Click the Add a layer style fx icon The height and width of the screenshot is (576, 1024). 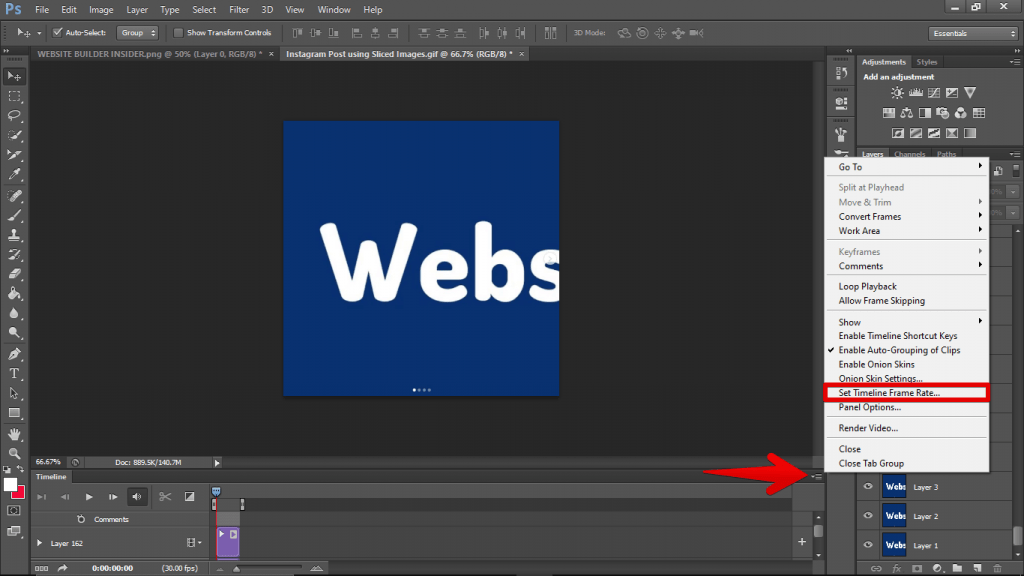click(897, 568)
